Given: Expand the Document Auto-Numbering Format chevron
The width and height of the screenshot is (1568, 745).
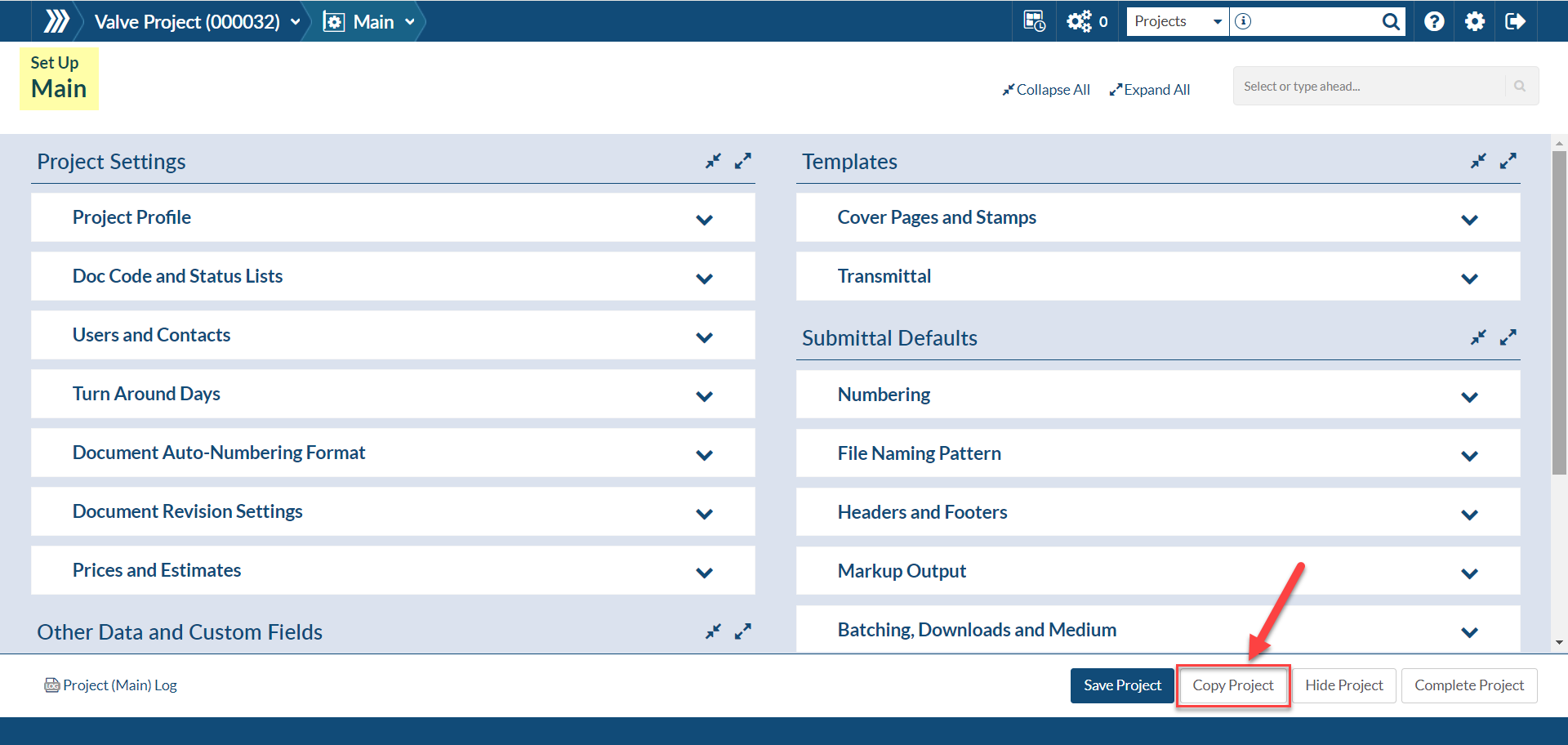Looking at the screenshot, I should point(705,455).
